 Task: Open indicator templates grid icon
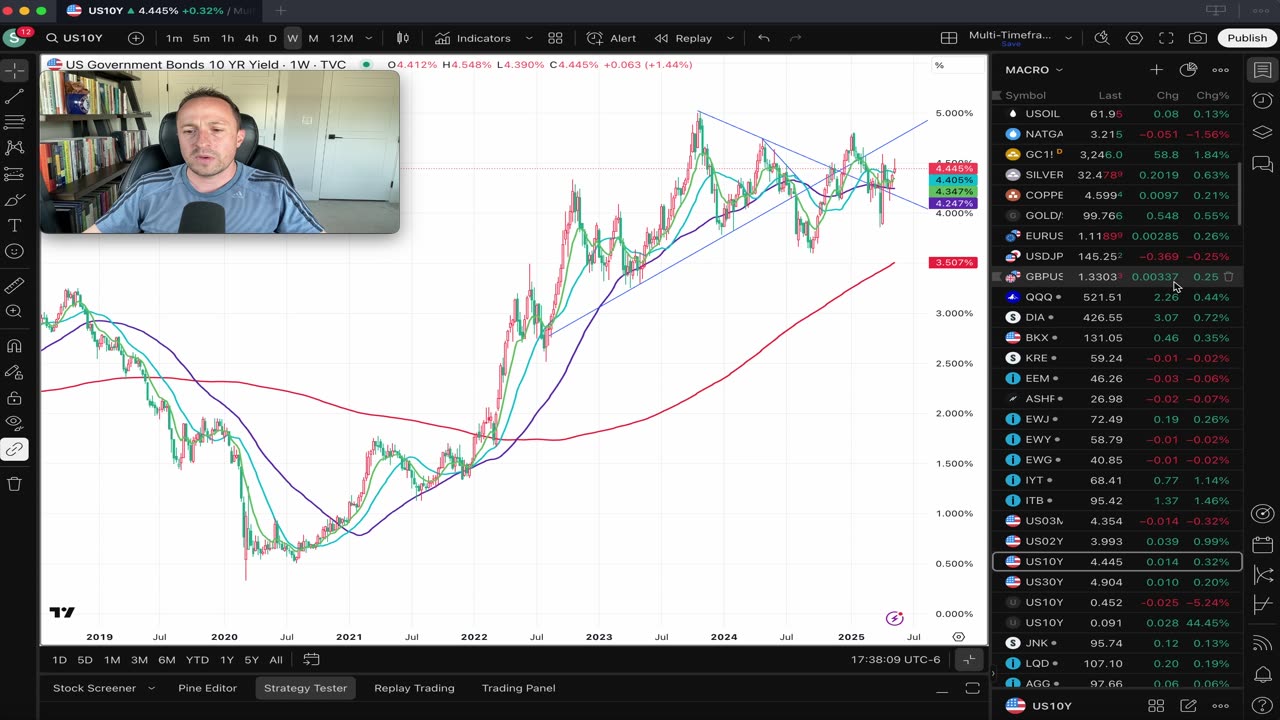pyautogui.click(x=555, y=38)
